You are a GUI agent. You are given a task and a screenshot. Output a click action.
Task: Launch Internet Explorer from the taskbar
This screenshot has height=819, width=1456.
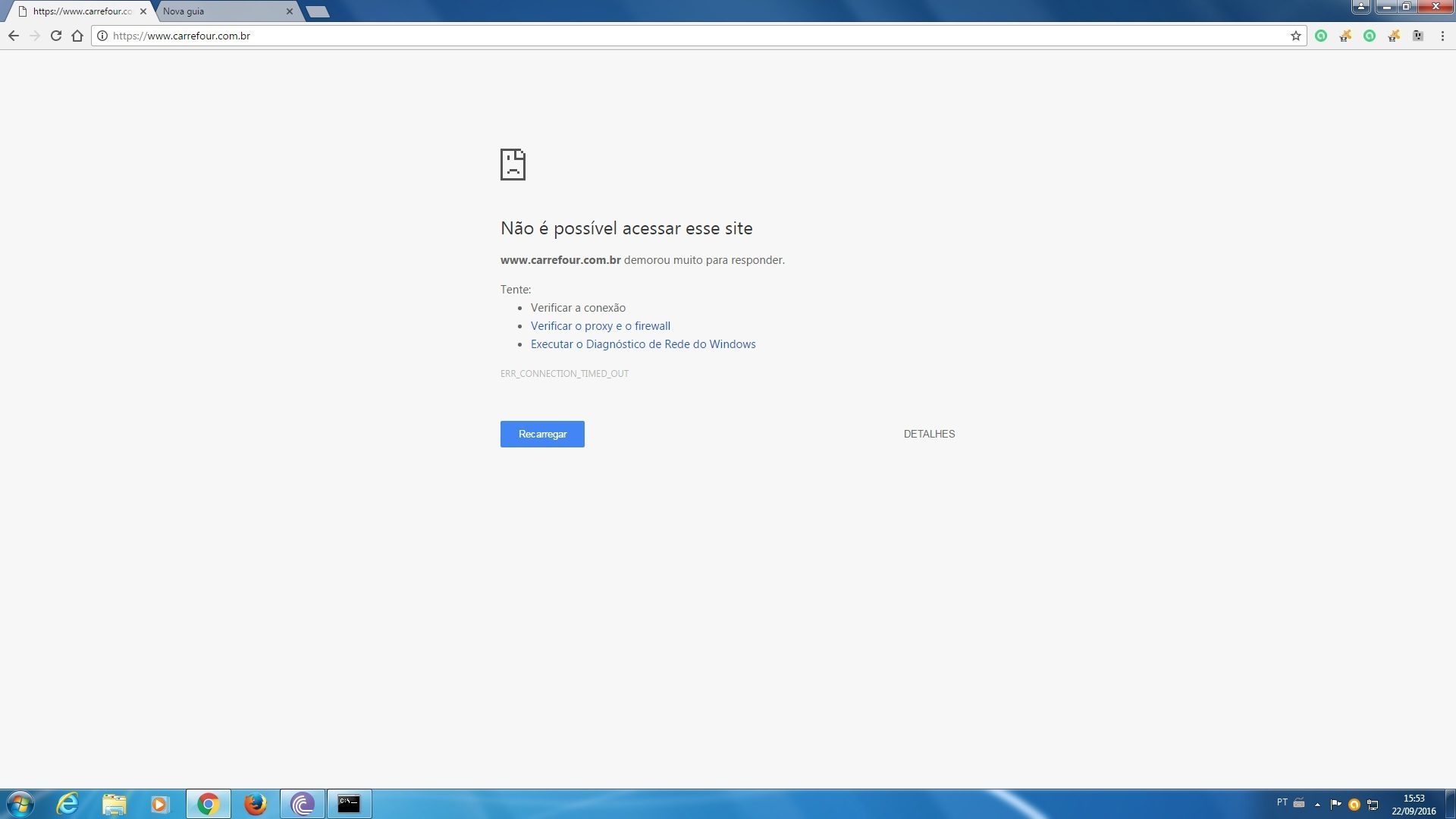click(x=67, y=804)
